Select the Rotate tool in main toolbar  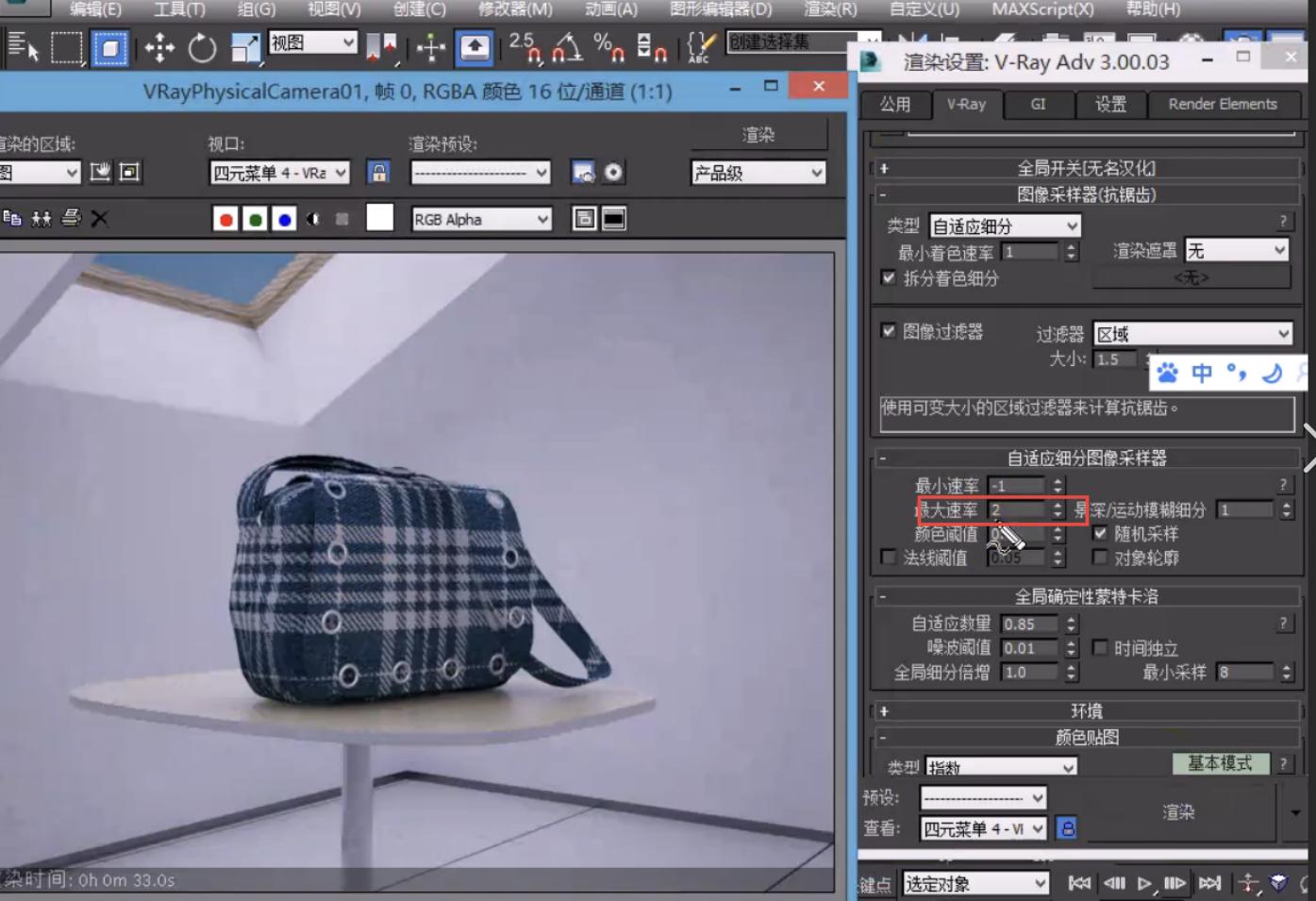click(202, 47)
